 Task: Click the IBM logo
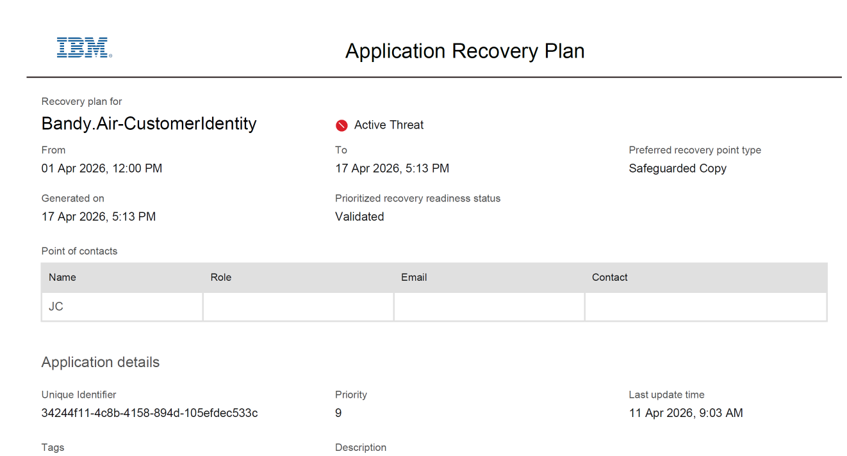tap(84, 48)
